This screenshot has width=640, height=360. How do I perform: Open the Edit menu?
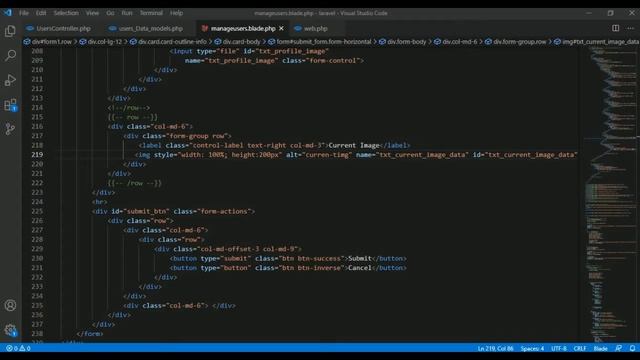(x=41, y=13)
